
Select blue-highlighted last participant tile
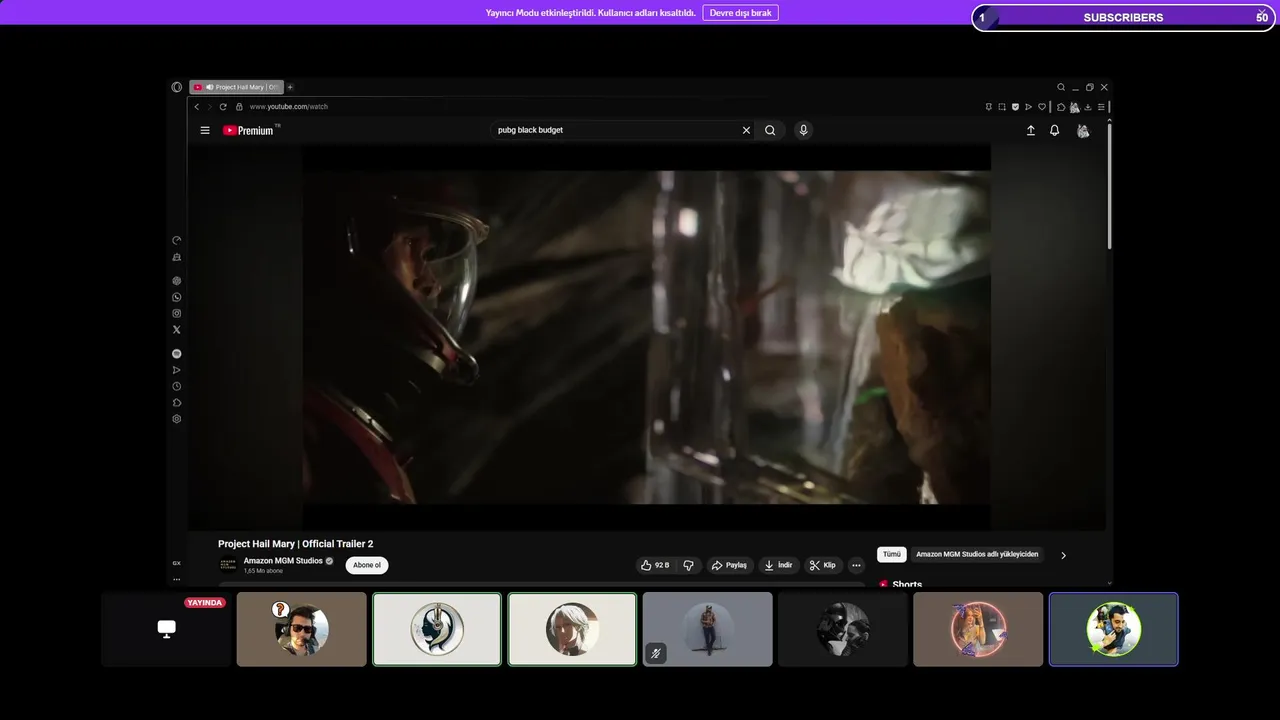pos(1113,629)
